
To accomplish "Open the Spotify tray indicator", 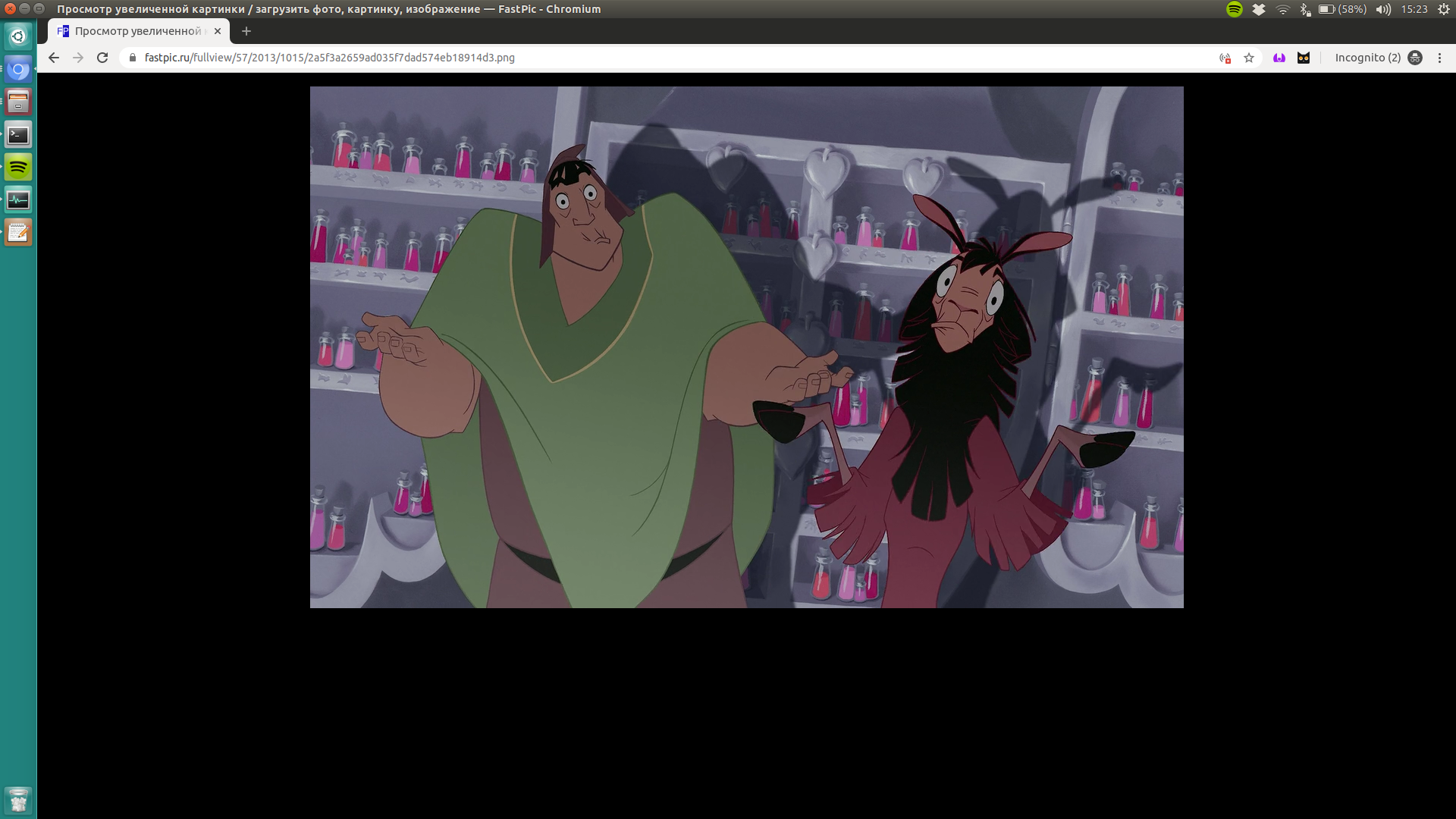I will tap(1235, 9).
